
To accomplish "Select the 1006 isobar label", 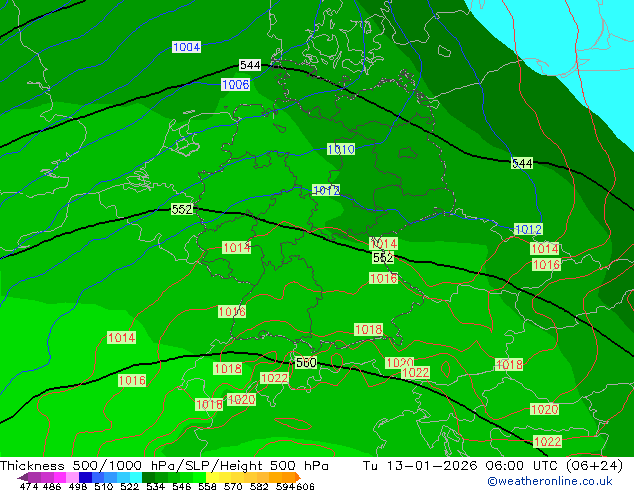I will click(x=235, y=84).
